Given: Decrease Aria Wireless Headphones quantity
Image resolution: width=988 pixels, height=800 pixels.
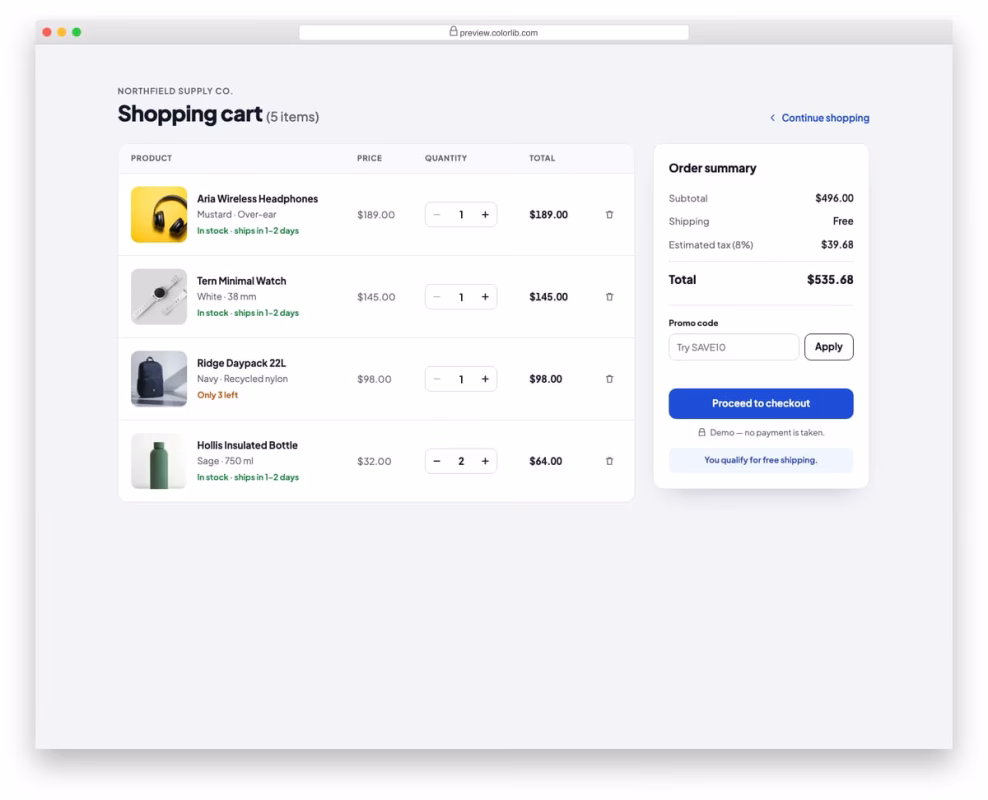Looking at the screenshot, I should (437, 215).
